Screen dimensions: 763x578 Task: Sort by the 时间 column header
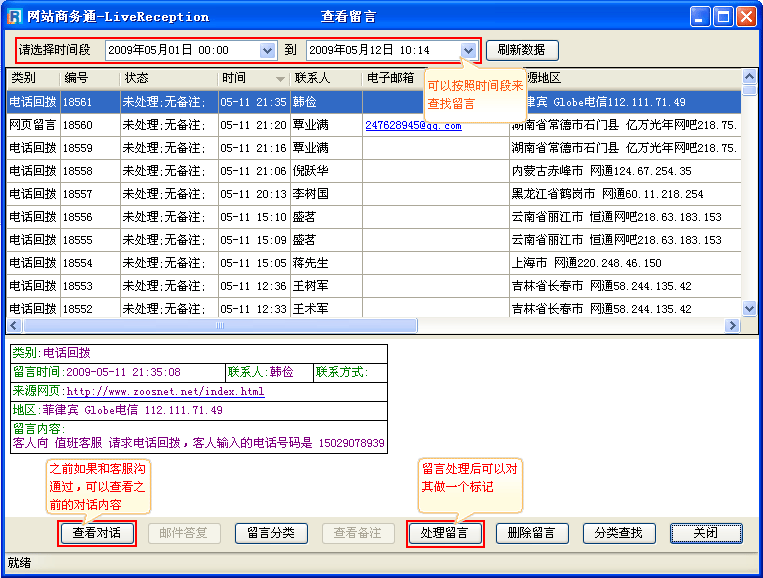253,78
